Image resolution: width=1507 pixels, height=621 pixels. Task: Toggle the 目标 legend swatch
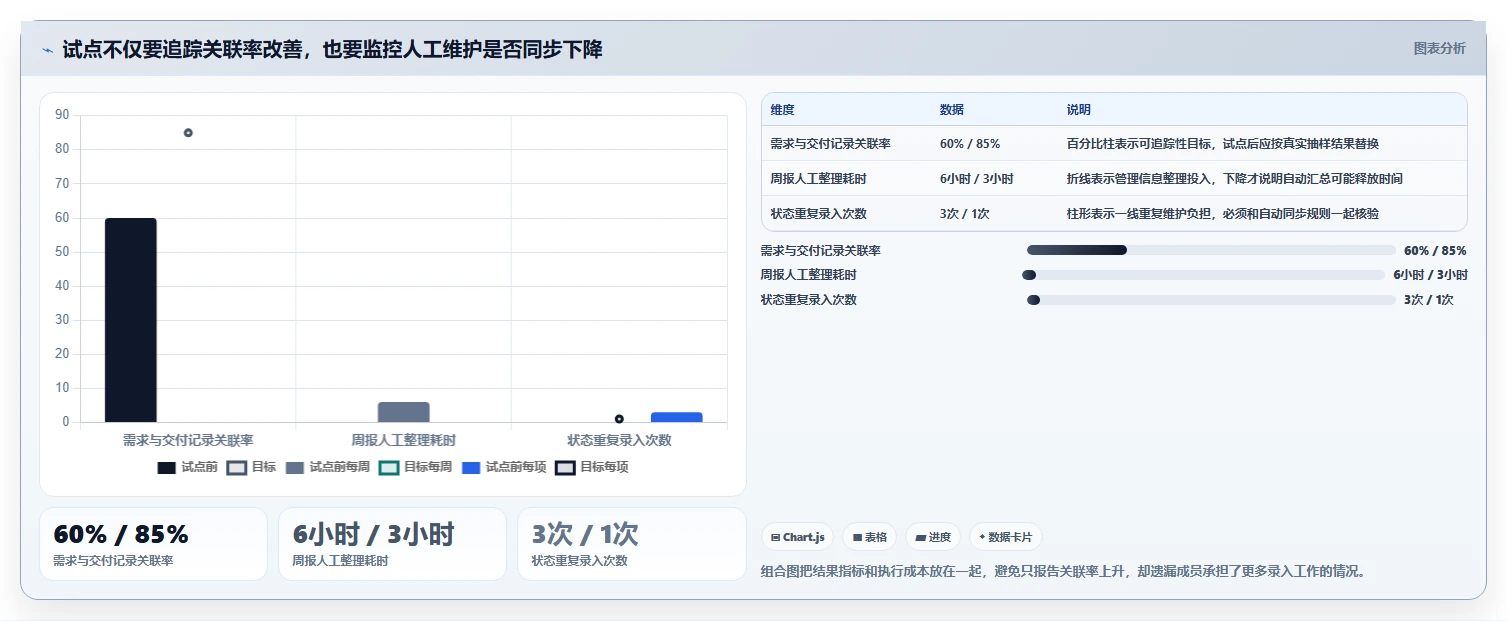pyautogui.click(x=237, y=467)
